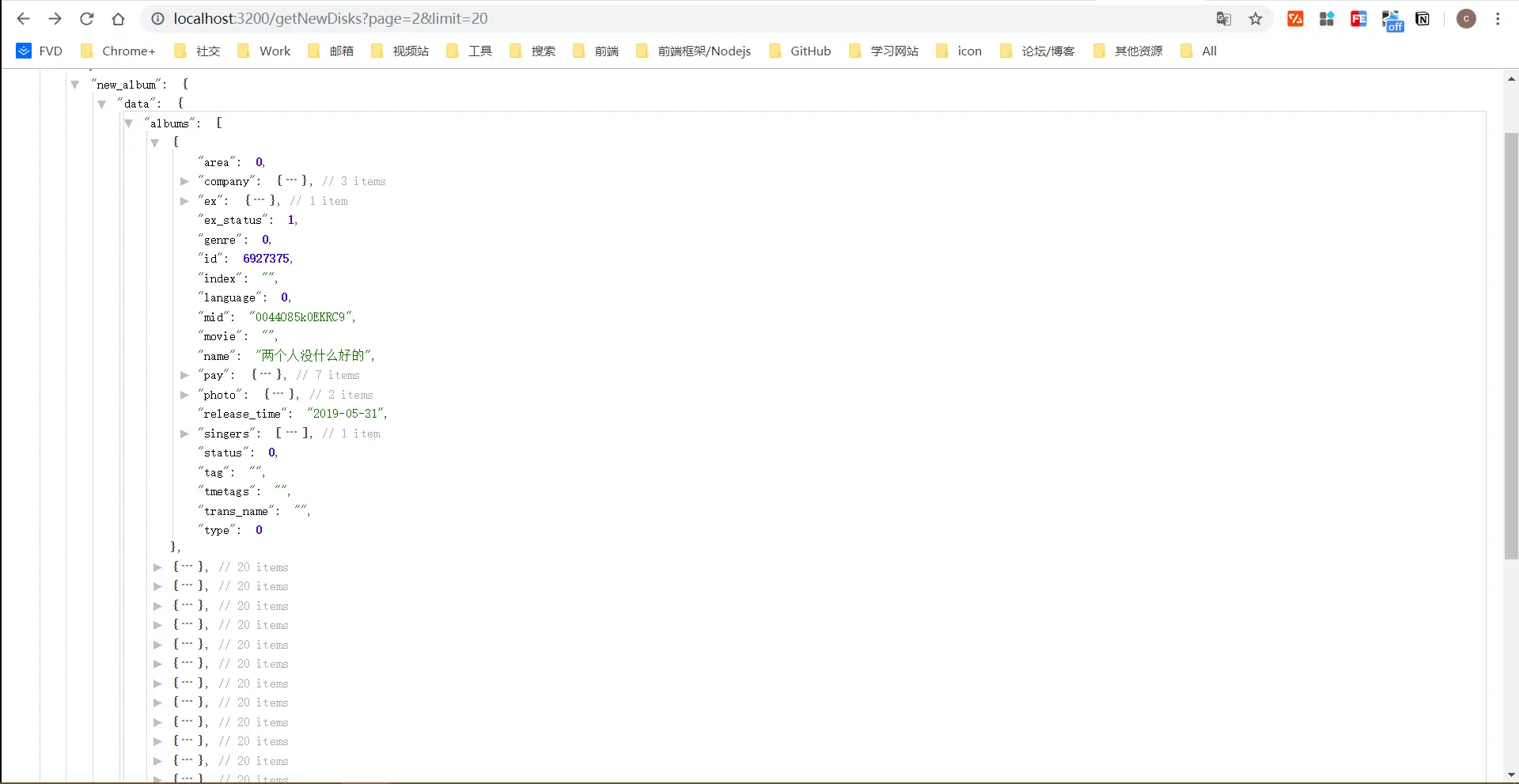Open the Chrome three-dot menu
1519x784 pixels.
(x=1498, y=19)
